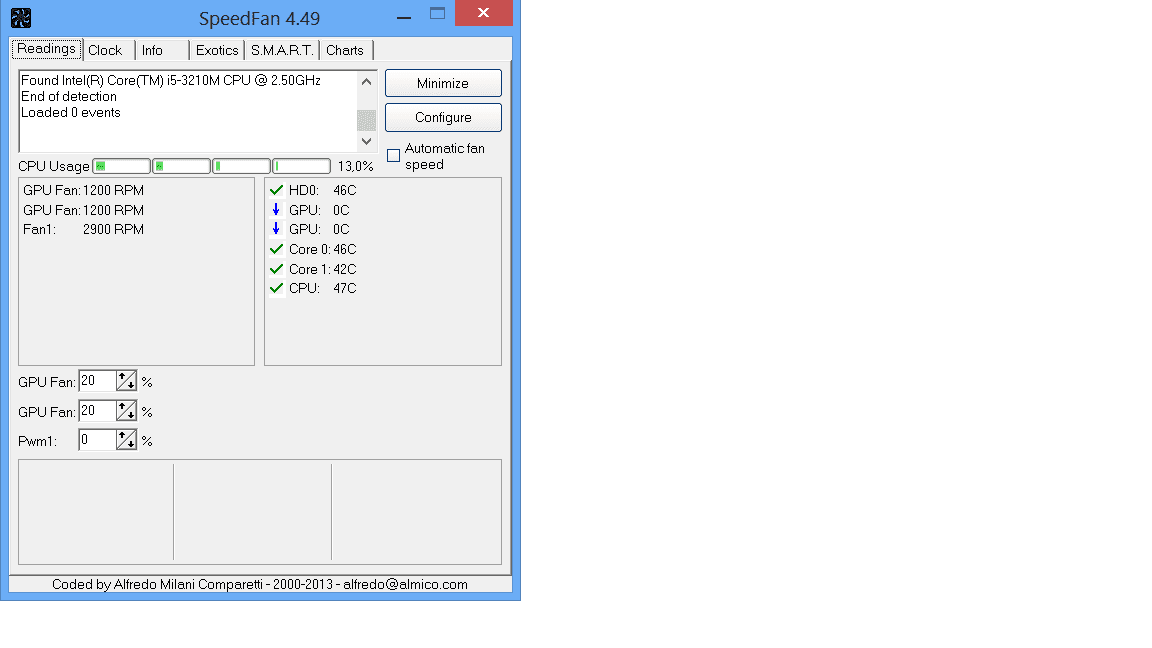Click the second GPU Fan percentage input field
Screen dimensions: 1152x648
98,411
